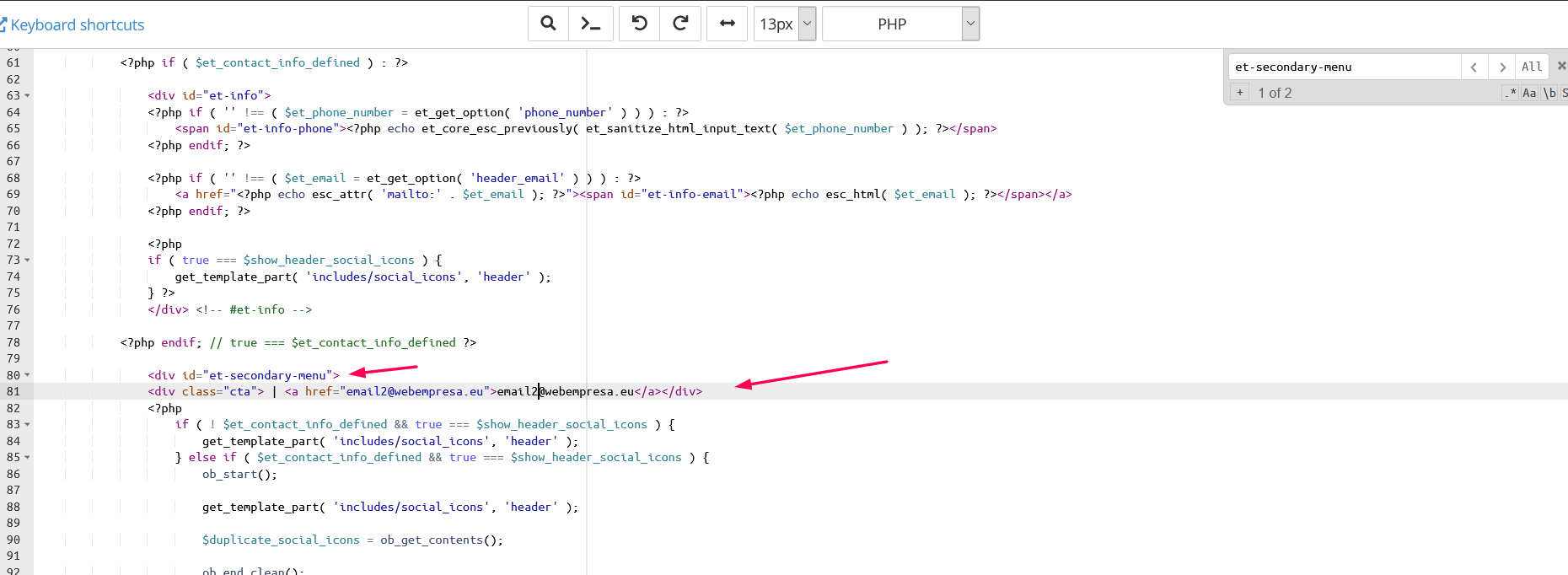Screen dimensions: 1568x575
Task: Click 'et_sanitize_html_input_text(' on line 65
Action: point(682,128)
